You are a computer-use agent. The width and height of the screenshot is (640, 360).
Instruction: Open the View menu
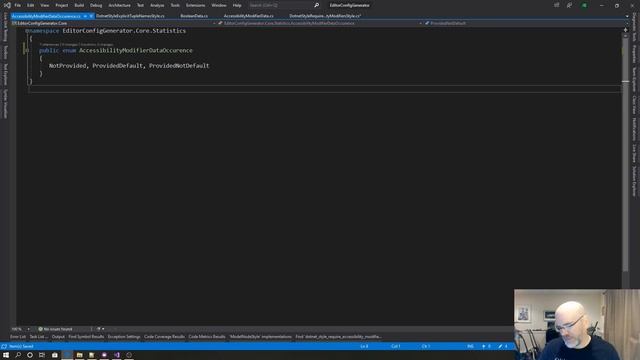point(44,5)
